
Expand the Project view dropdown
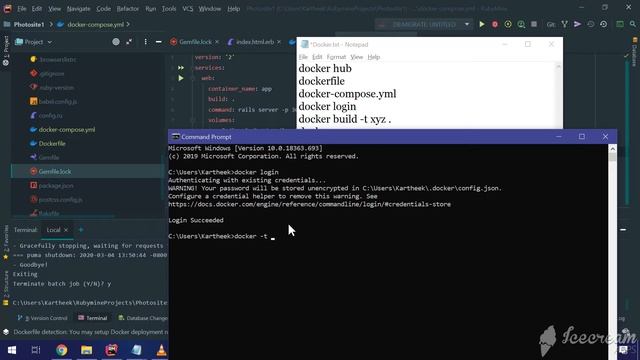49,42
